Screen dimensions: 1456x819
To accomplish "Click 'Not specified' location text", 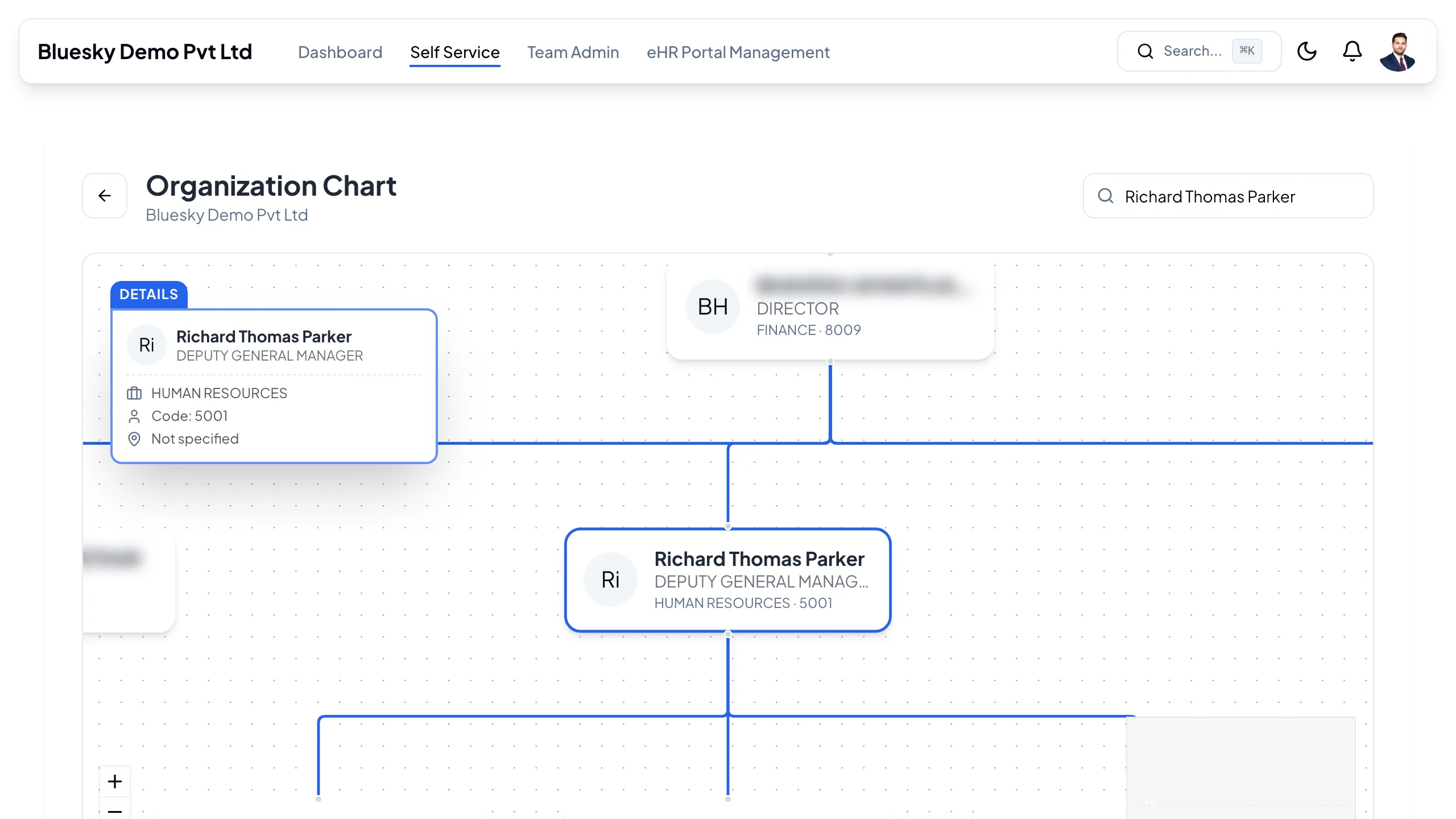I will point(195,439).
